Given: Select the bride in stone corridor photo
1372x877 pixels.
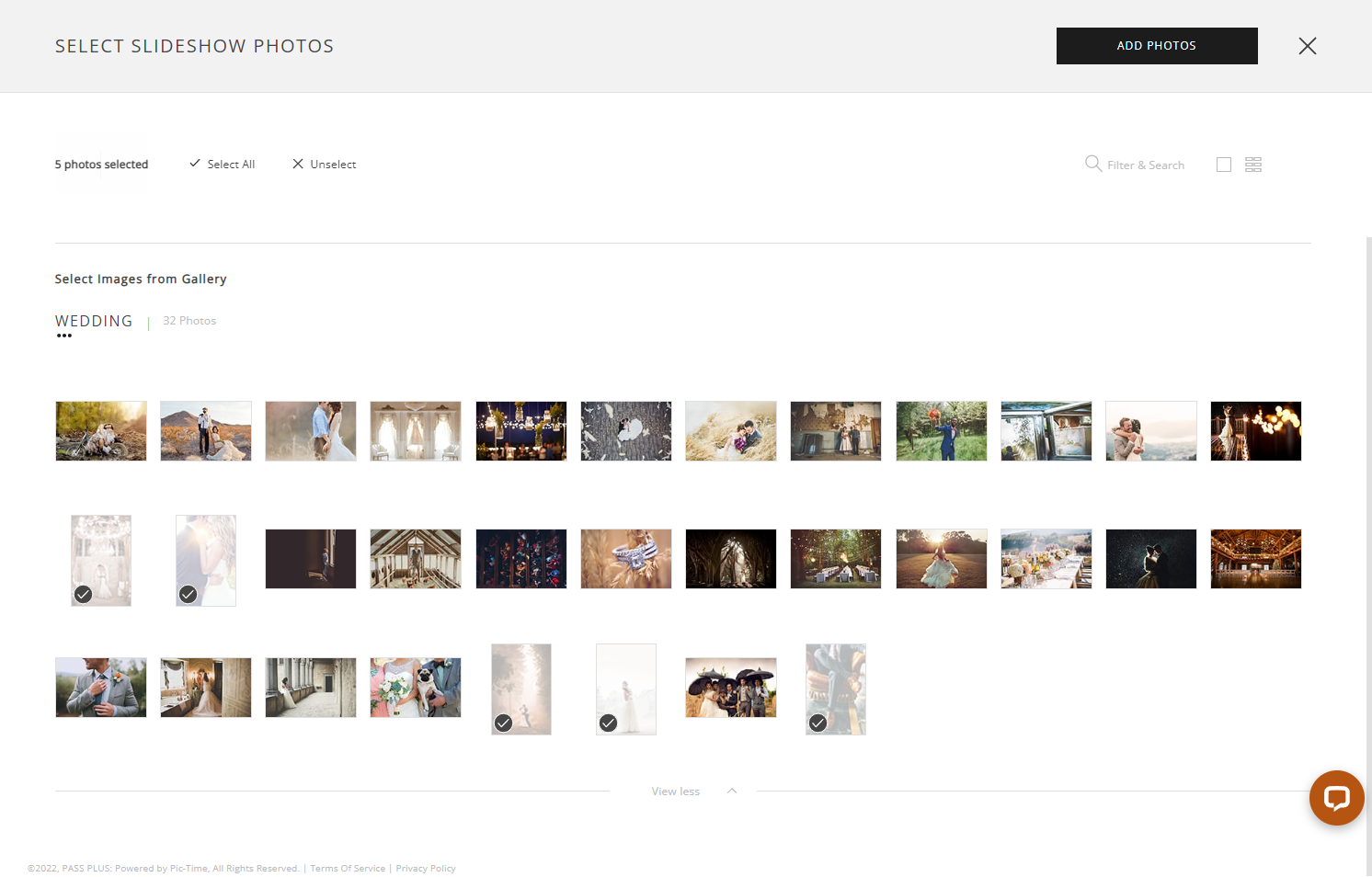Looking at the screenshot, I should 311,688.
